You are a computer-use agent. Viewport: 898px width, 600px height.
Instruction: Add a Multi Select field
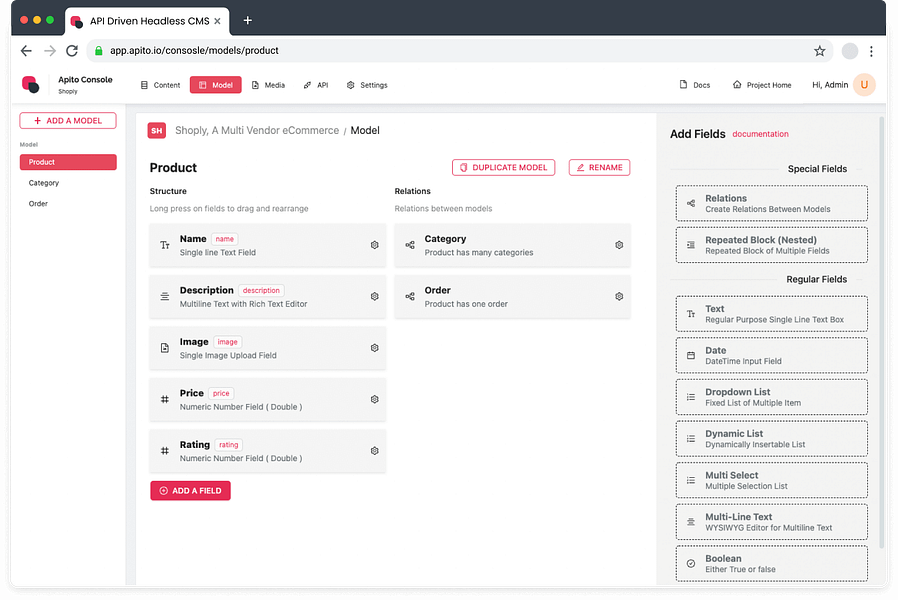pos(771,480)
